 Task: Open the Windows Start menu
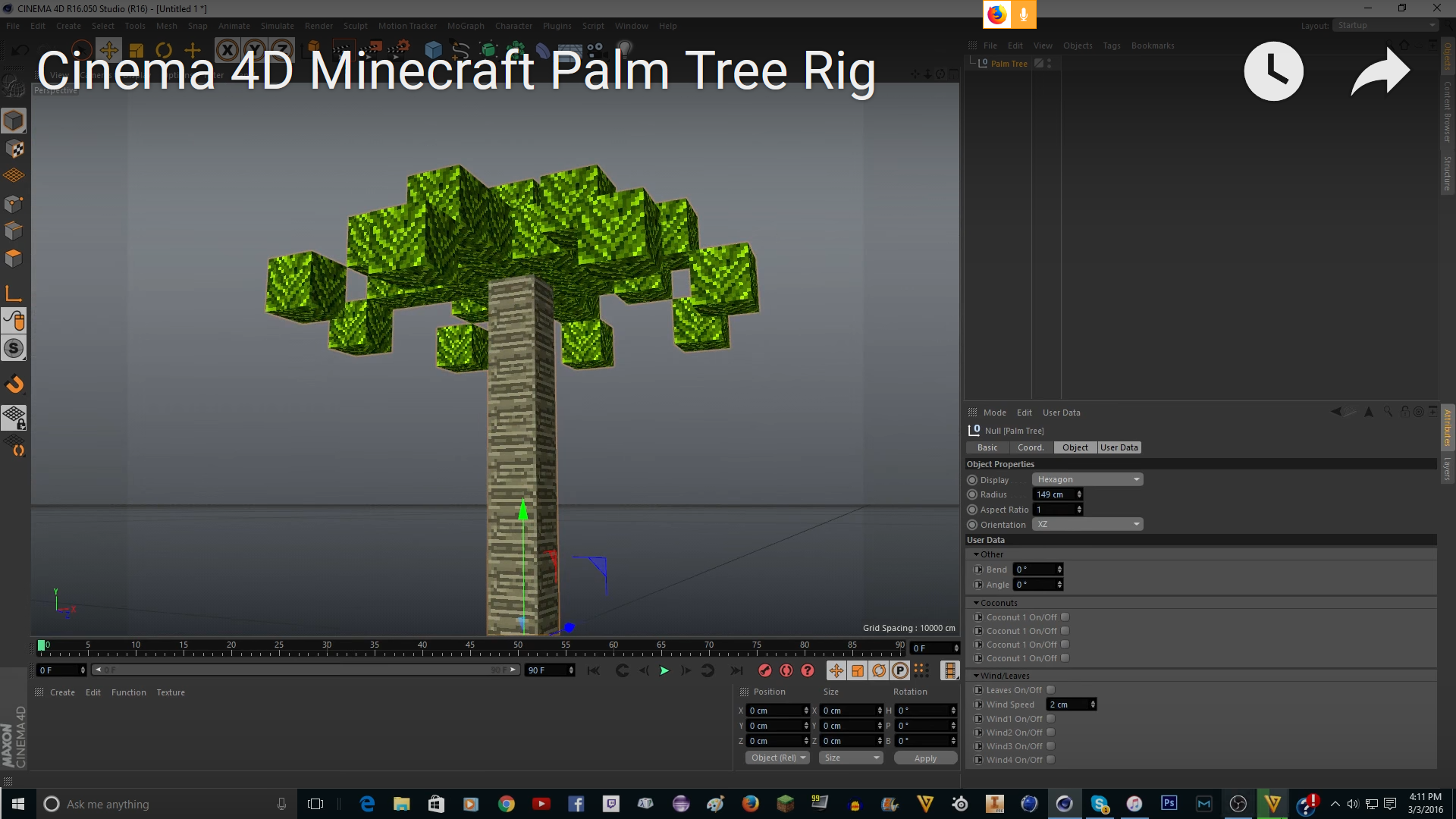click(x=18, y=804)
